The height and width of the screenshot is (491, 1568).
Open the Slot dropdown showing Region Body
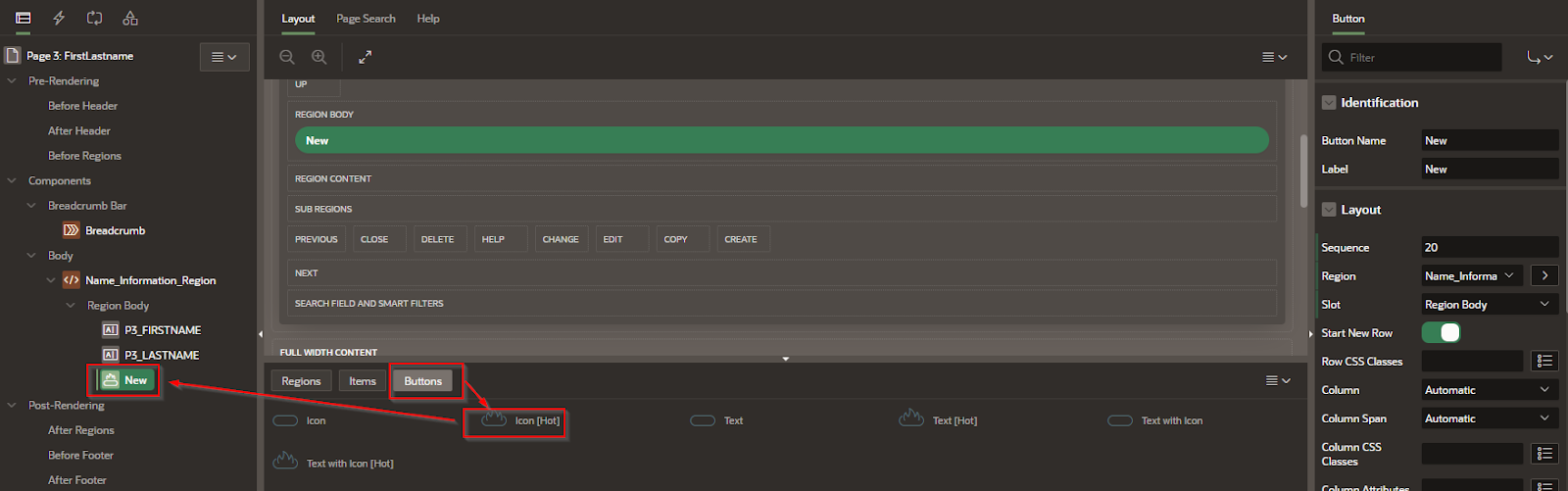pyautogui.click(x=1490, y=305)
